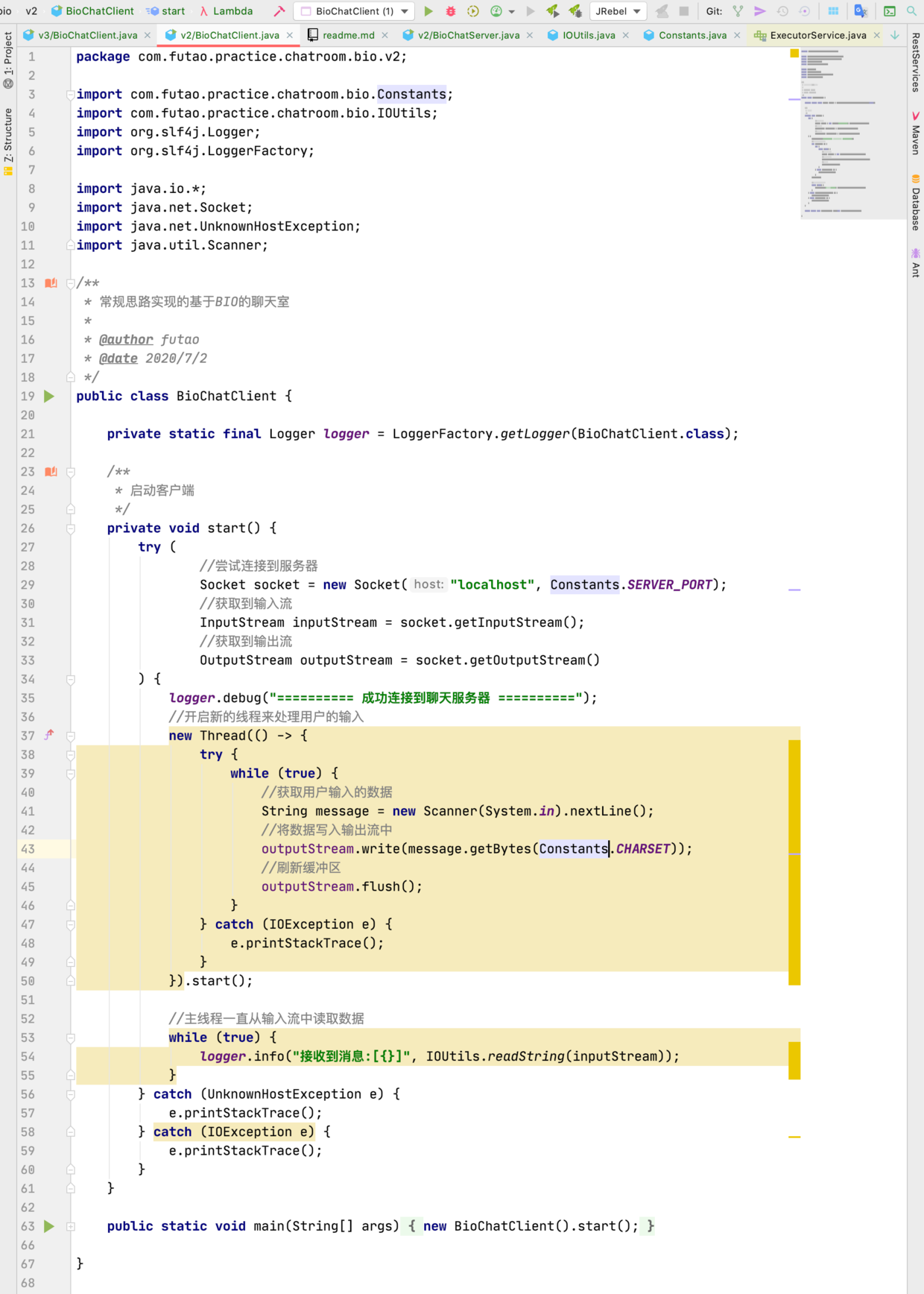Click "localhost" string on line 29
The height and width of the screenshot is (1294, 924).
point(493,585)
